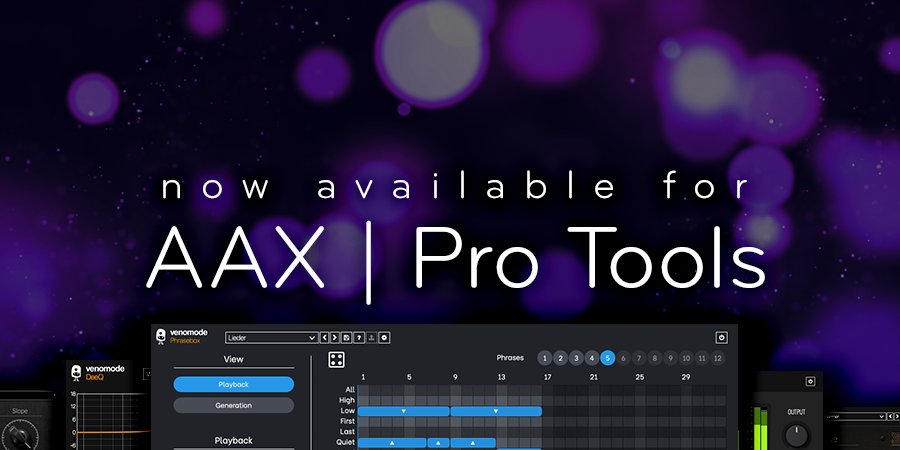Click short Quiet row block at bar 7
Viewport: 900px width, 450px height.
point(439,443)
